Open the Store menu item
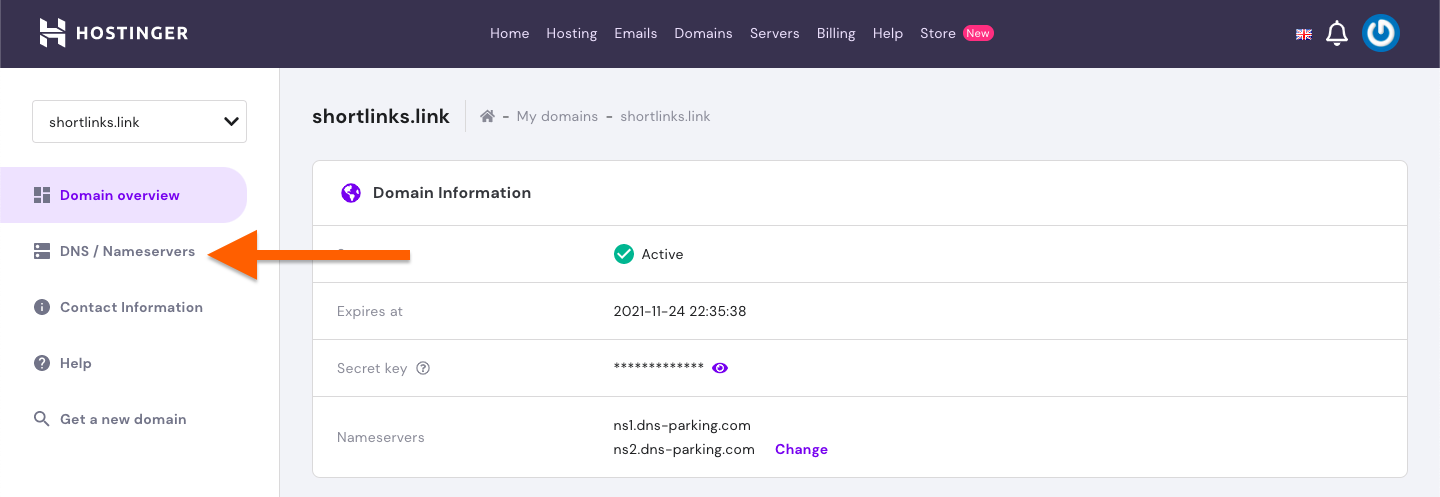This screenshot has width=1440, height=497. 938,33
